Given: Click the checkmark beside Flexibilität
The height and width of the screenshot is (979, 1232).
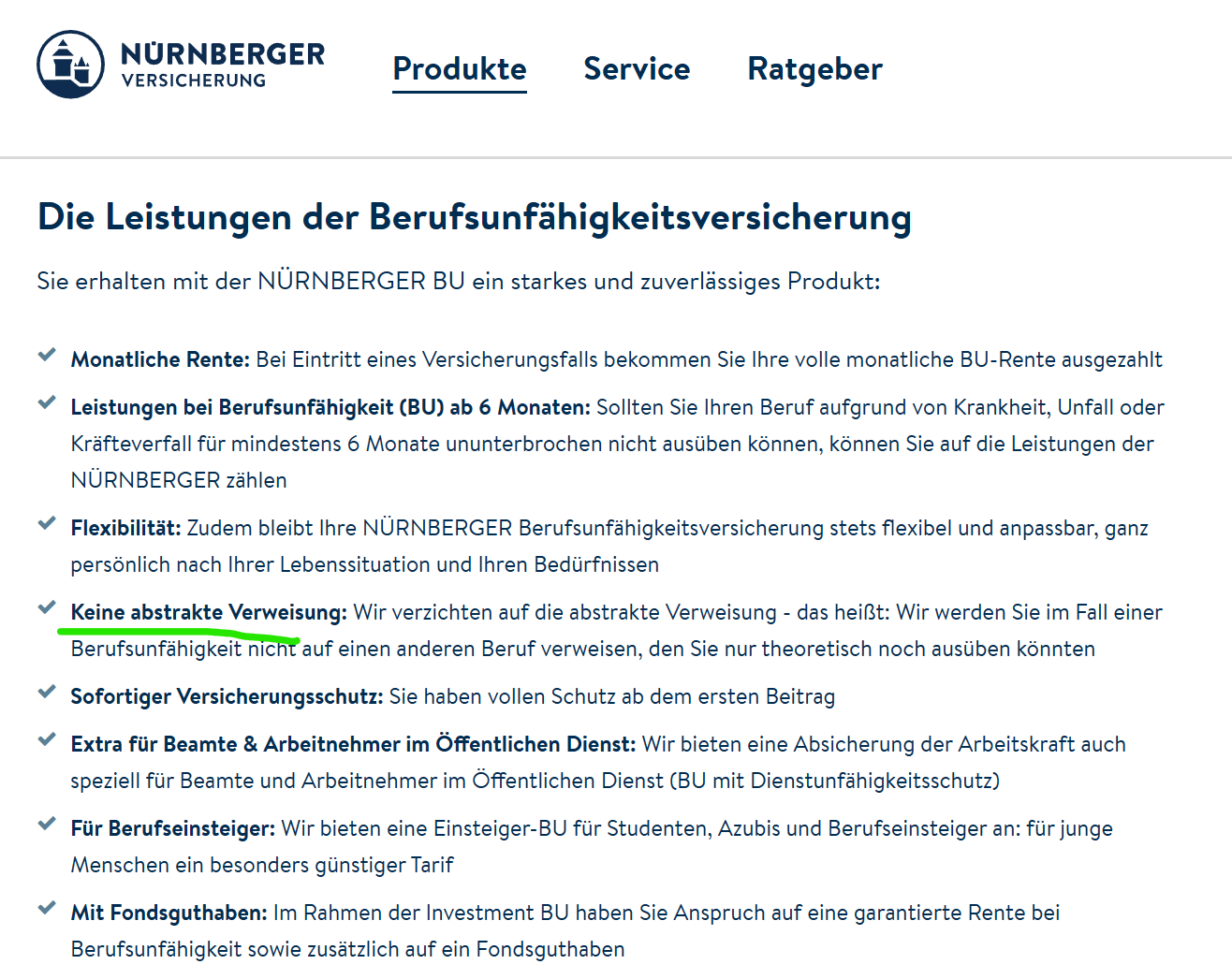Looking at the screenshot, I should coord(47,524).
